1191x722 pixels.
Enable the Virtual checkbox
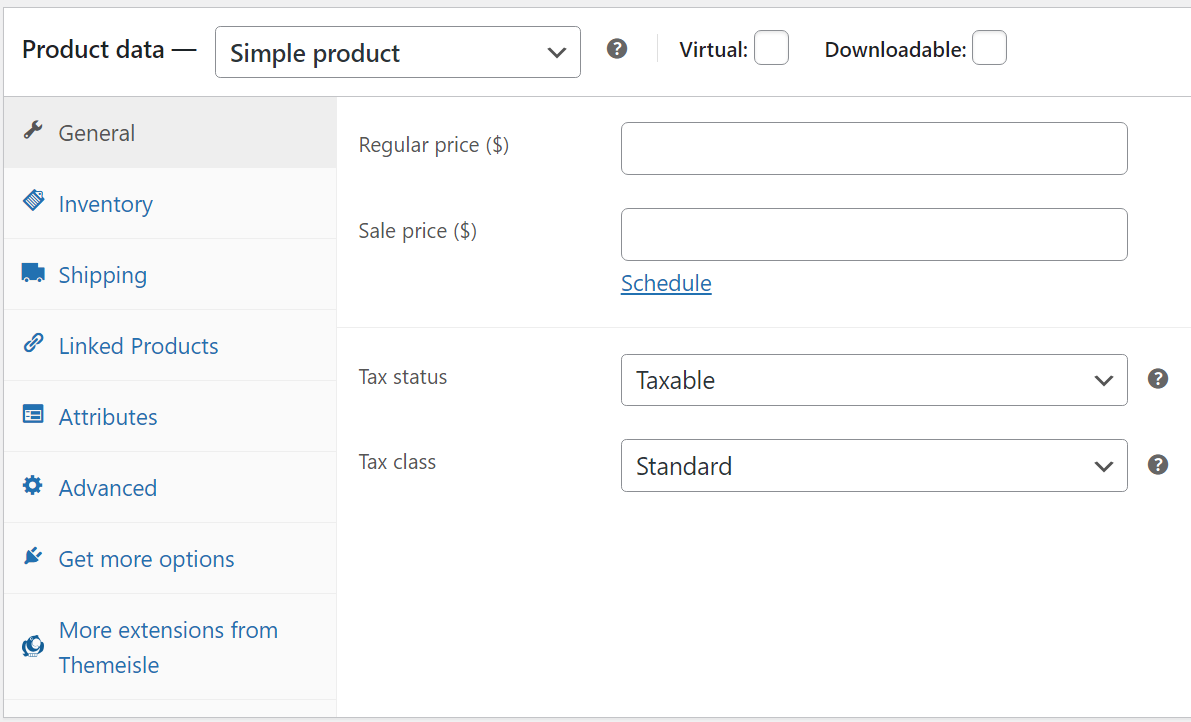tap(771, 47)
